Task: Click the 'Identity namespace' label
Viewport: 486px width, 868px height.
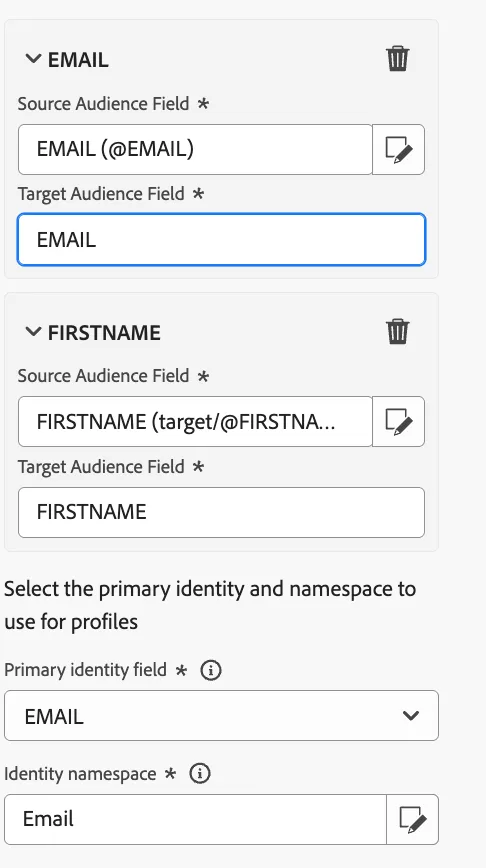Action: click(x=80, y=773)
